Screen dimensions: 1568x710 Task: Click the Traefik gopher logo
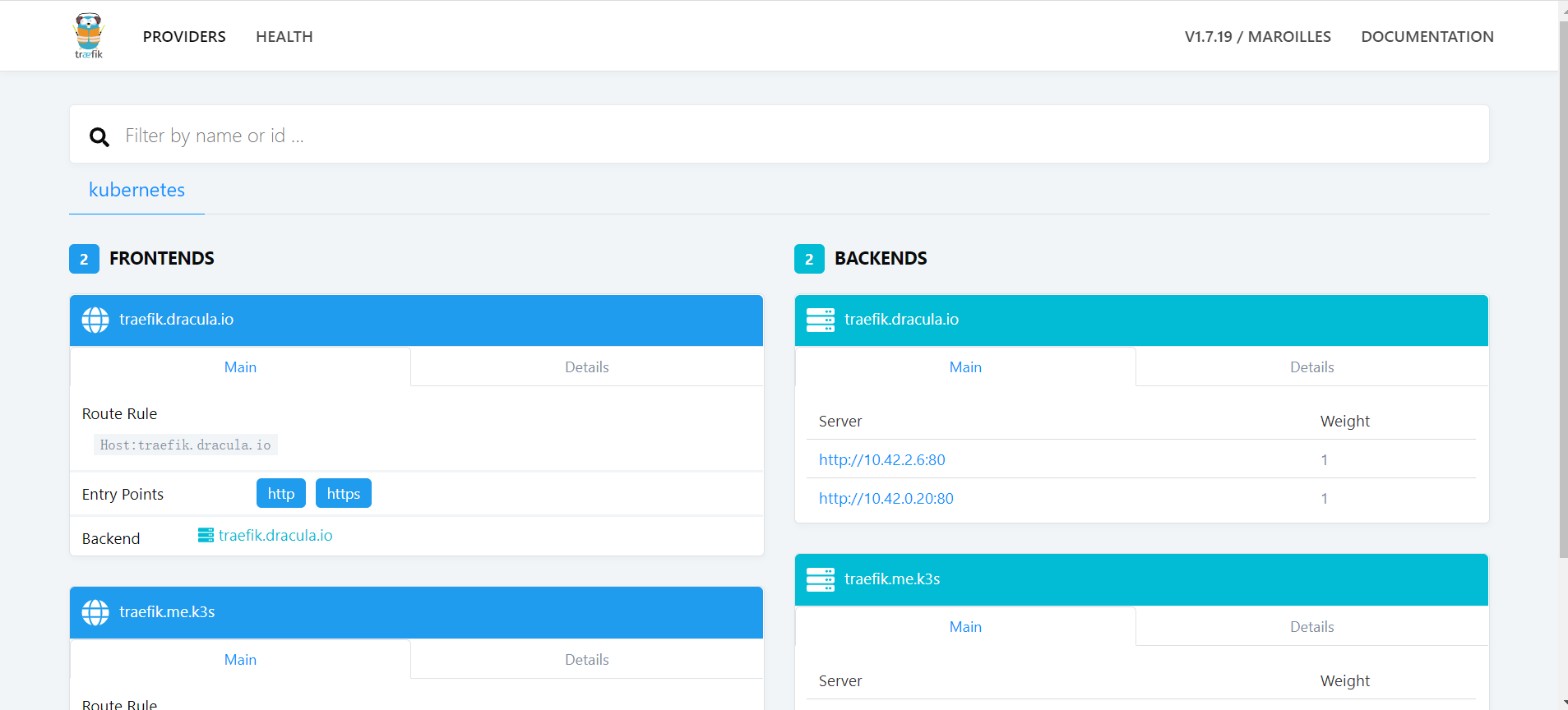point(89,36)
